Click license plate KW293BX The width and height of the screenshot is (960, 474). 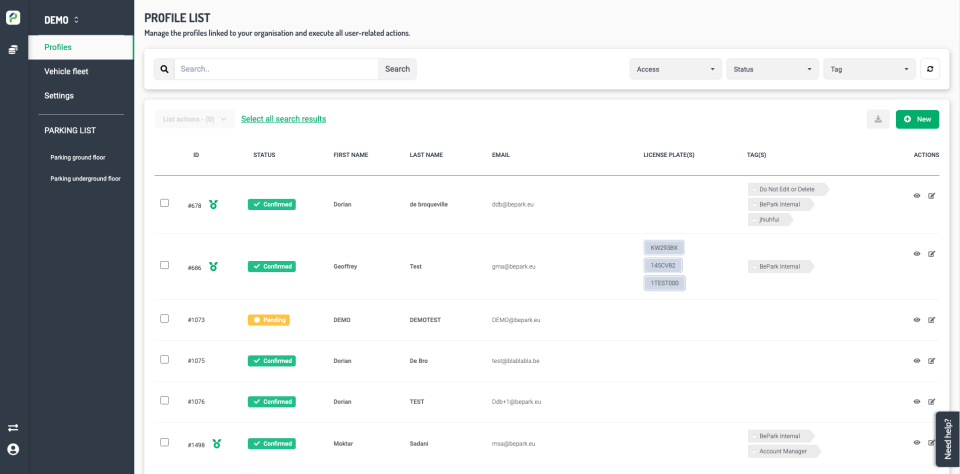664,247
